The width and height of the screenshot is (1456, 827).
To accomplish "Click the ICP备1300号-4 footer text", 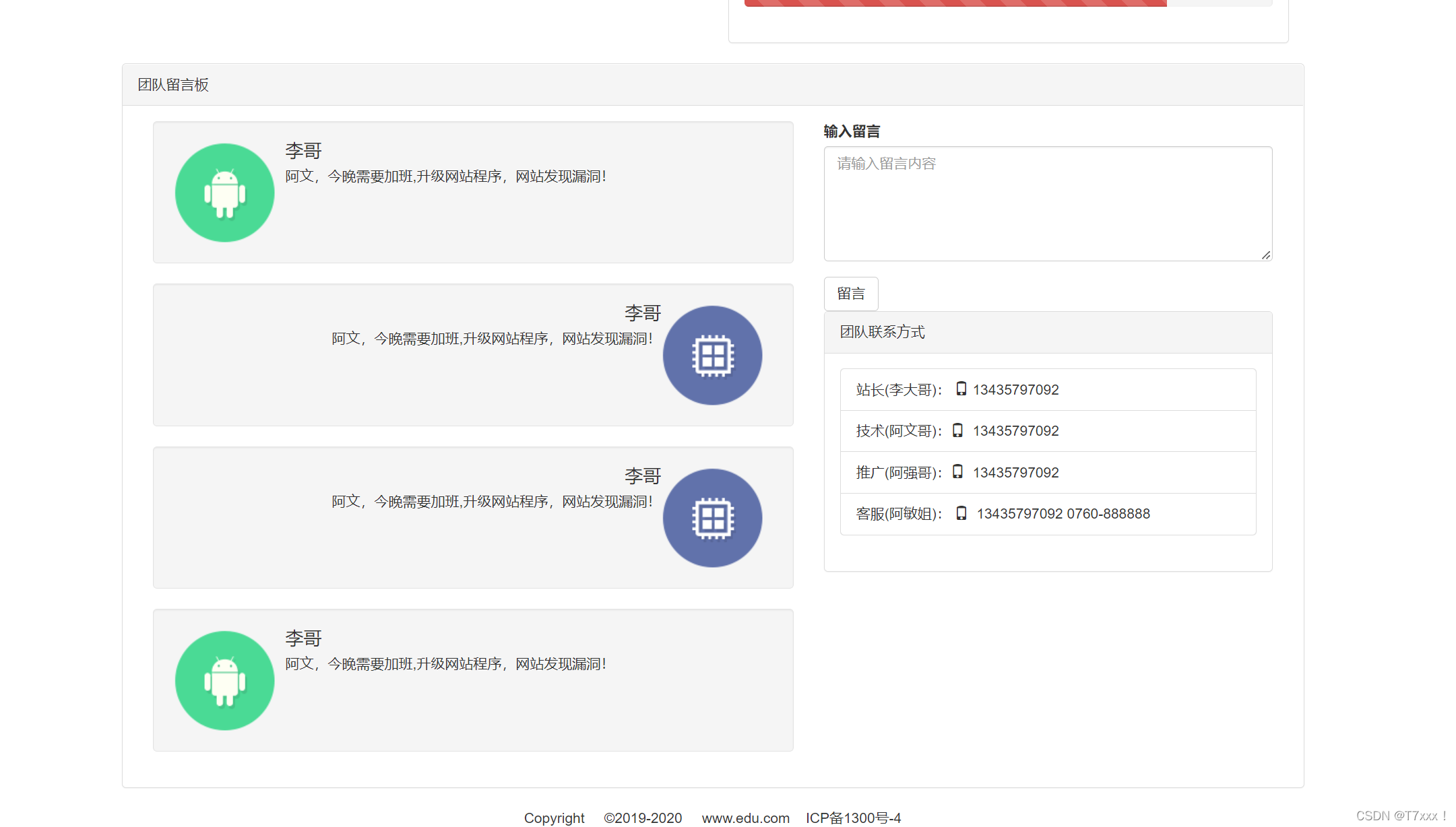I will click(853, 818).
